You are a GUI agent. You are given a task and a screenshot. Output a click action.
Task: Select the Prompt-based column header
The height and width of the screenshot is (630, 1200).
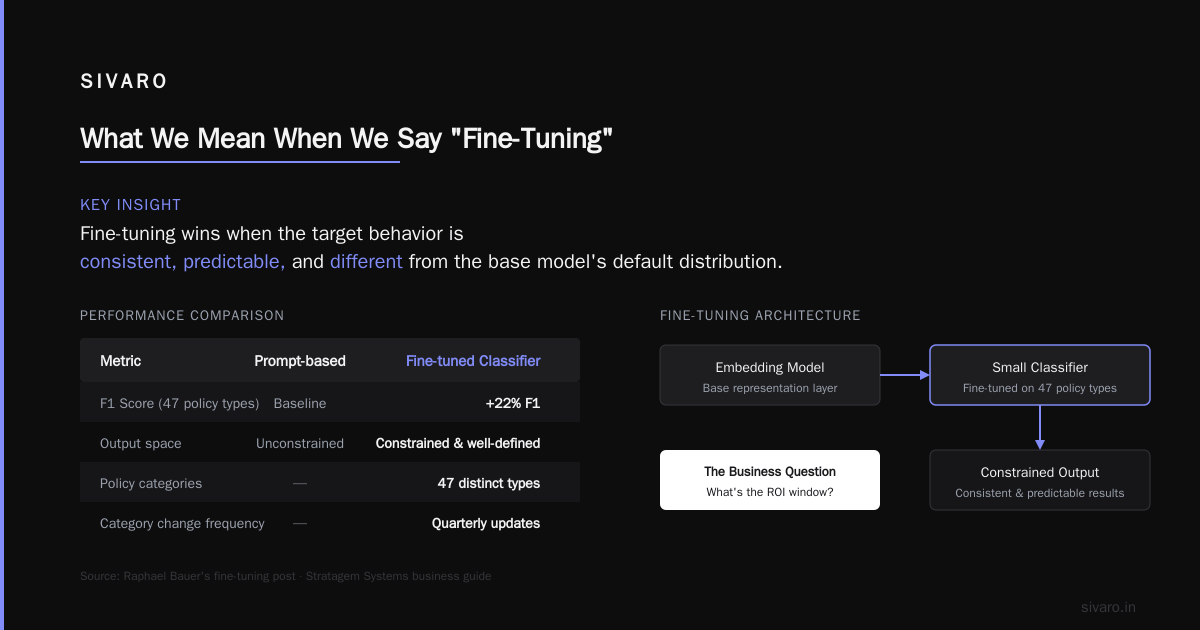(300, 361)
